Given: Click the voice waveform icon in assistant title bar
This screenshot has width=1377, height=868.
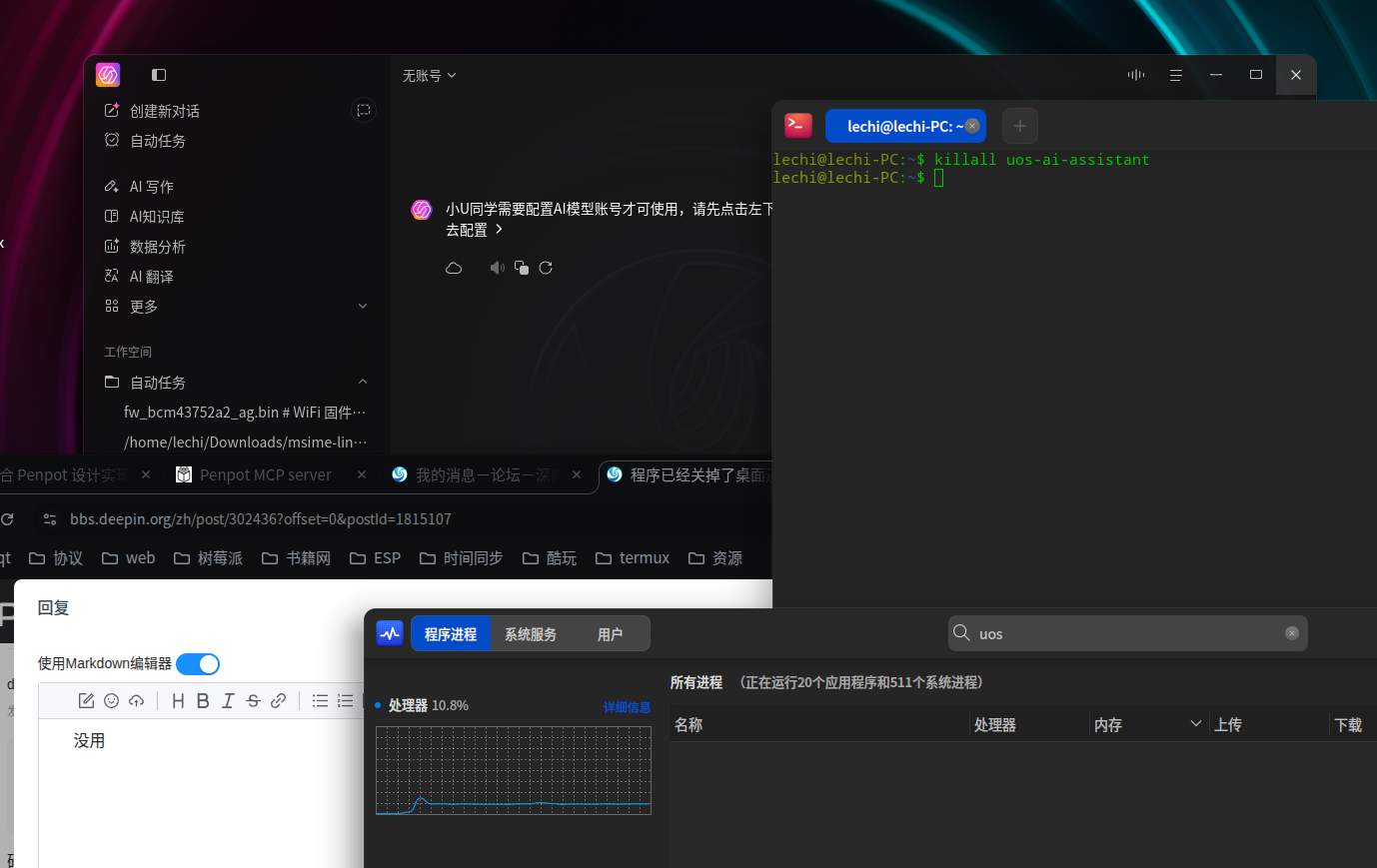Looking at the screenshot, I should pyautogui.click(x=1136, y=75).
